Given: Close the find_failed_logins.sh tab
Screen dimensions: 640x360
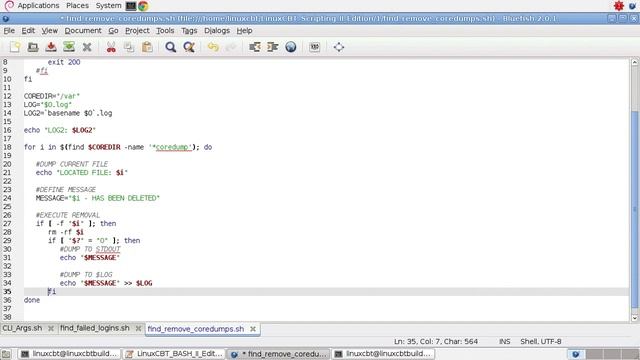Looking at the screenshot, I should 138,328.
